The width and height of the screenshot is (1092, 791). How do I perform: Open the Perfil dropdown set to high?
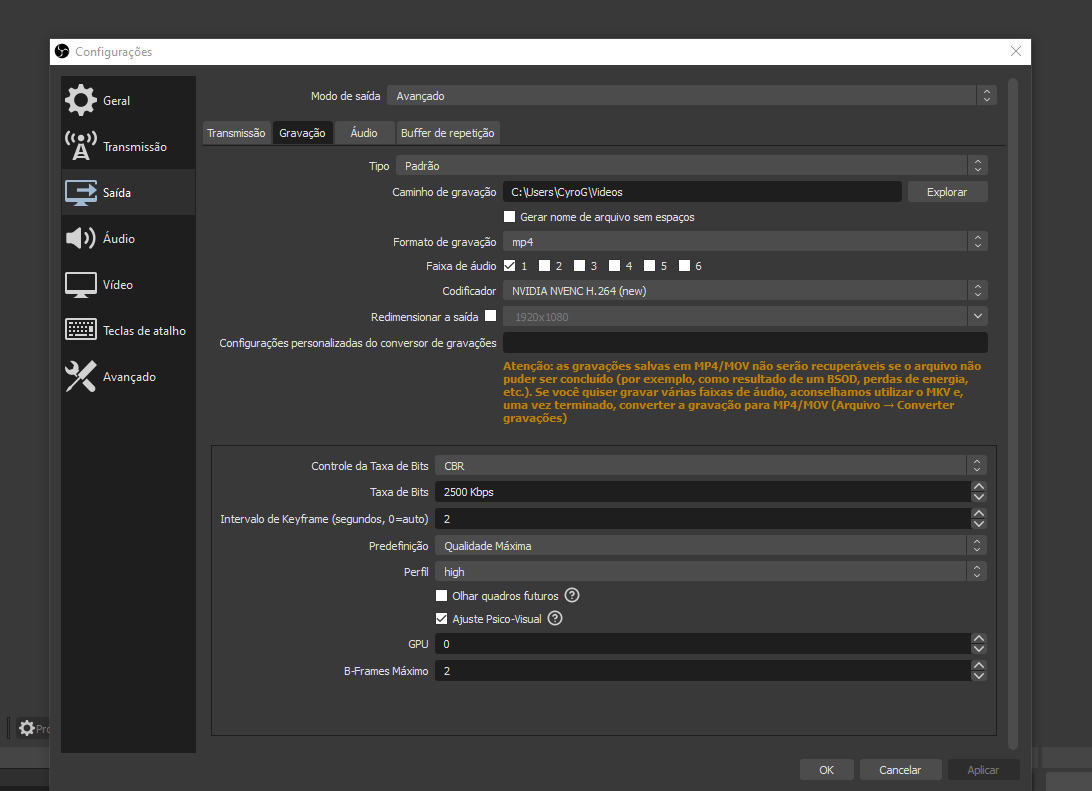click(710, 572)
